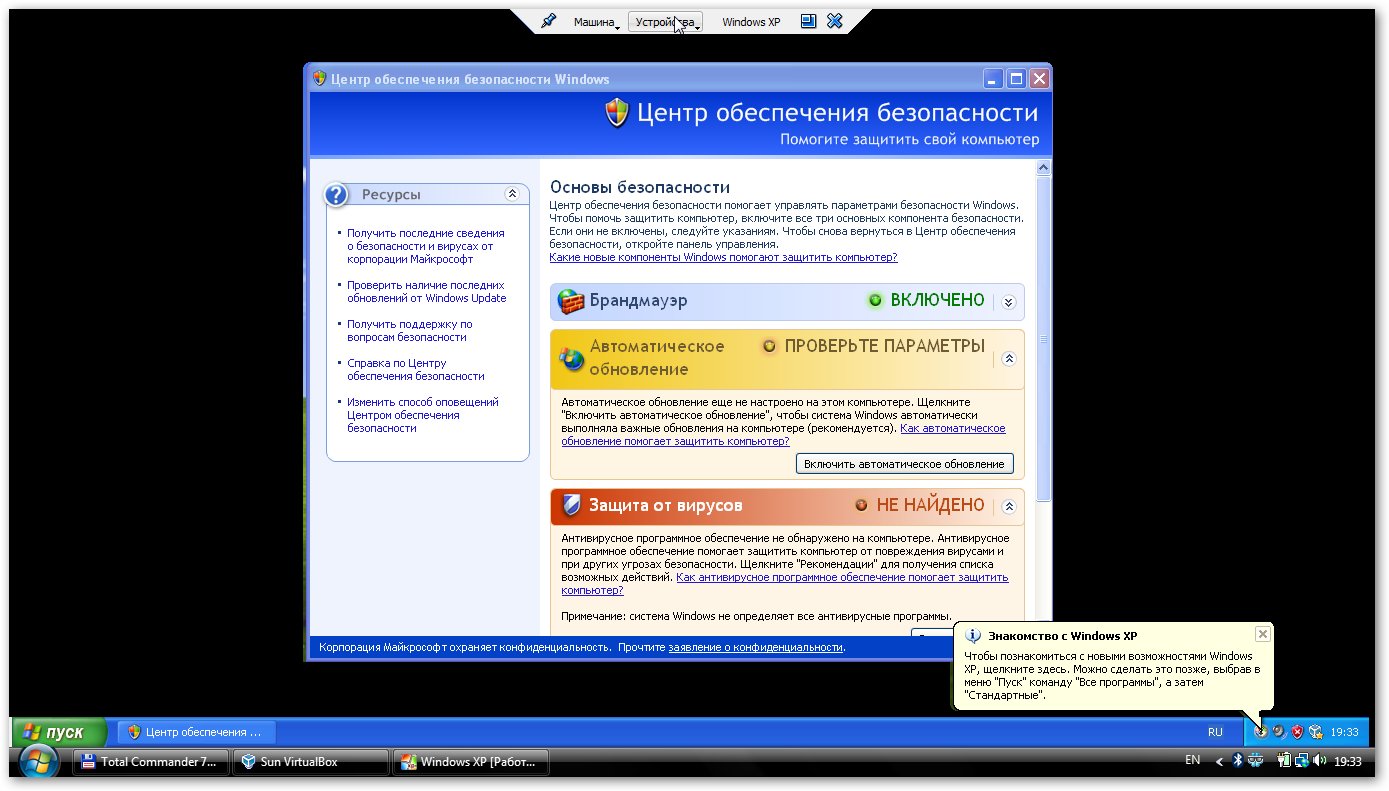Viewport: 1389px width, 791px height.
Task: Click the Bluetooth tray icon
Action: click(1237, 761)
